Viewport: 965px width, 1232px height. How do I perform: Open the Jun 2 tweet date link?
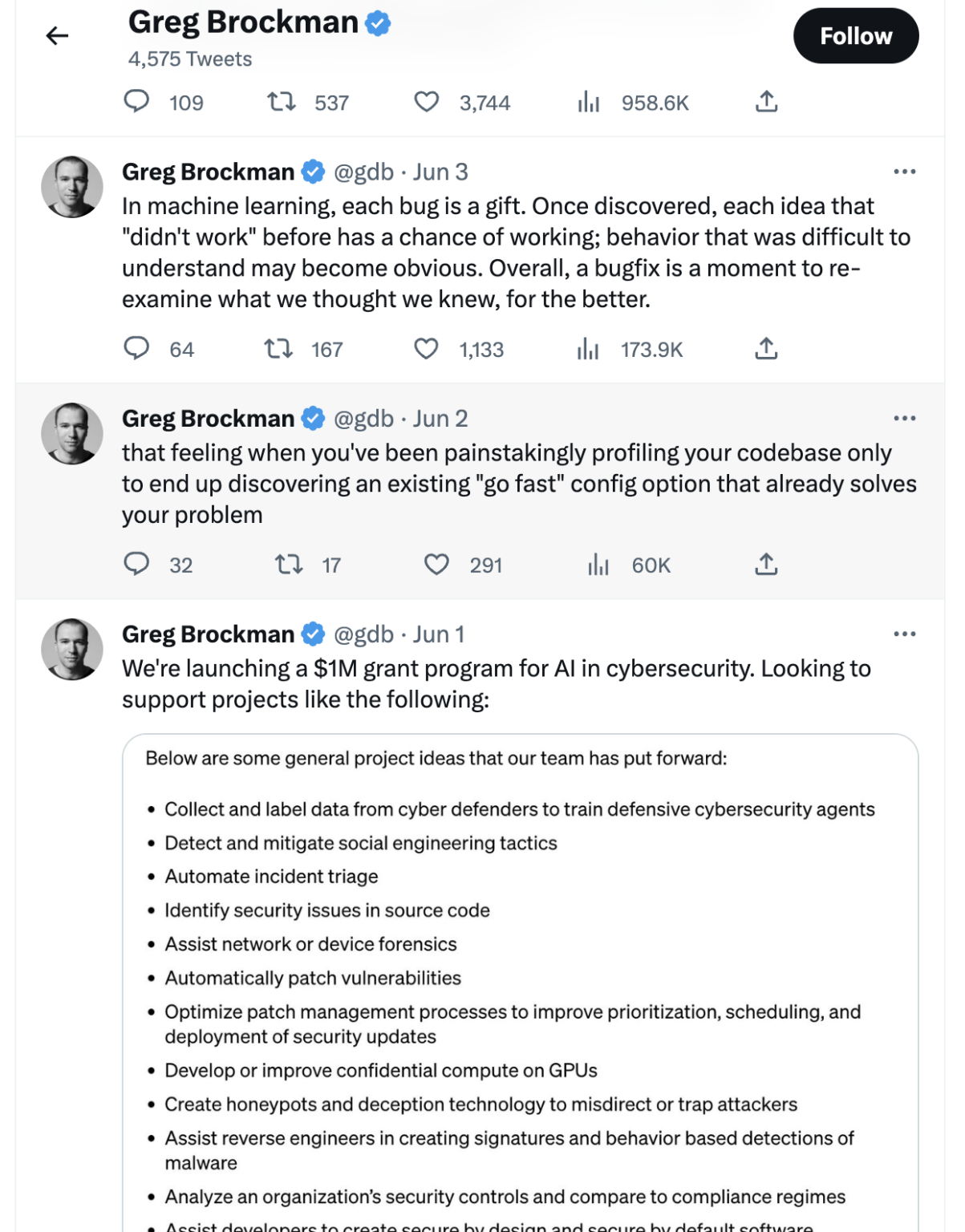click(440, 419)
